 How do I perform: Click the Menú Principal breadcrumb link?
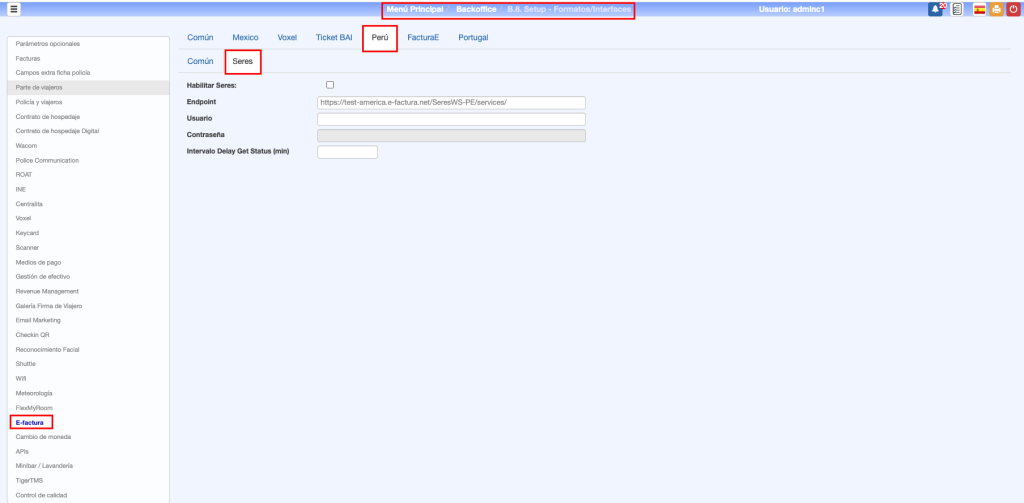[414, 9]
